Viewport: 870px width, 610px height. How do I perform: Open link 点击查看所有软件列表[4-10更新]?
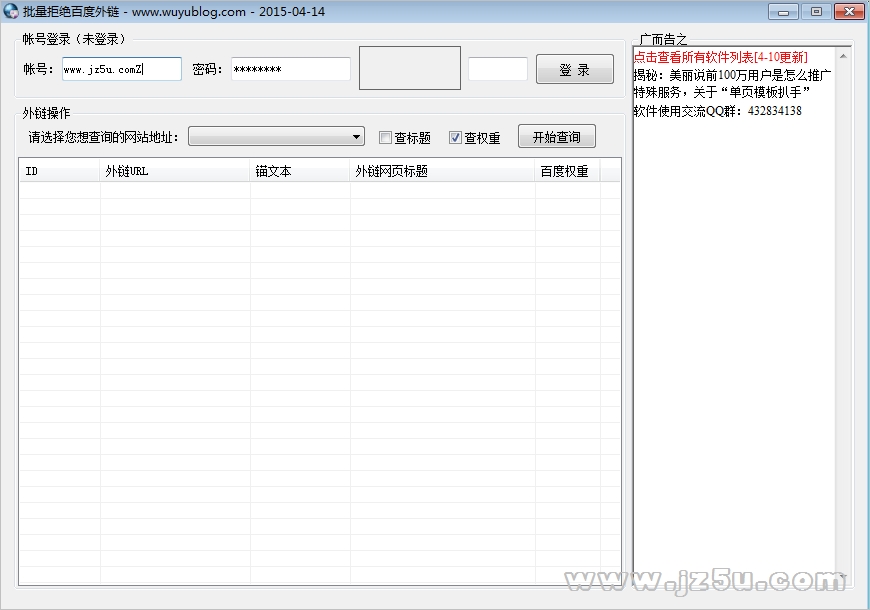(x=720, y=57)
